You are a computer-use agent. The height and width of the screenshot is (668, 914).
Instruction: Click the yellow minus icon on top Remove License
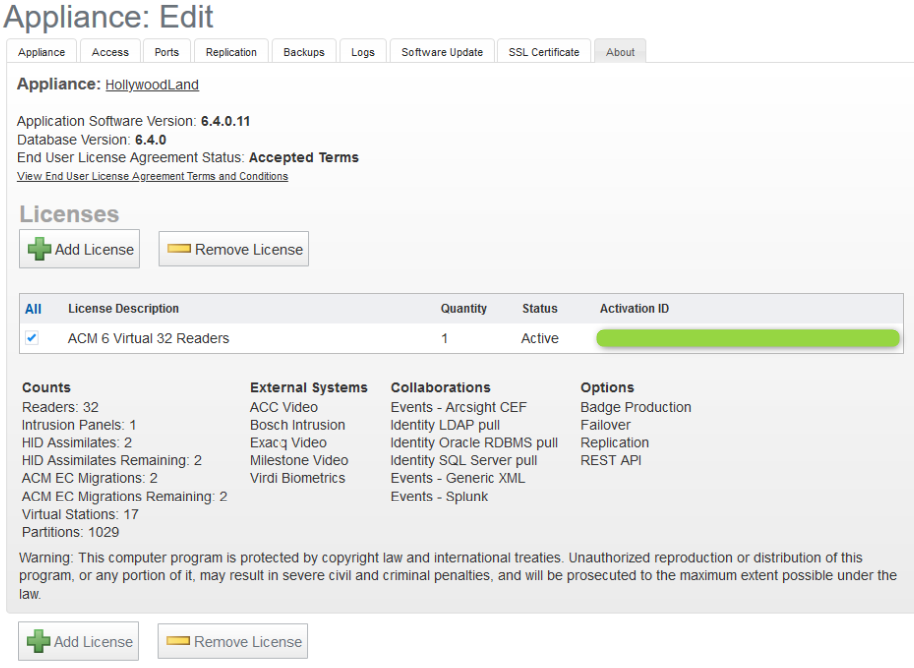[x=180, y=249]
